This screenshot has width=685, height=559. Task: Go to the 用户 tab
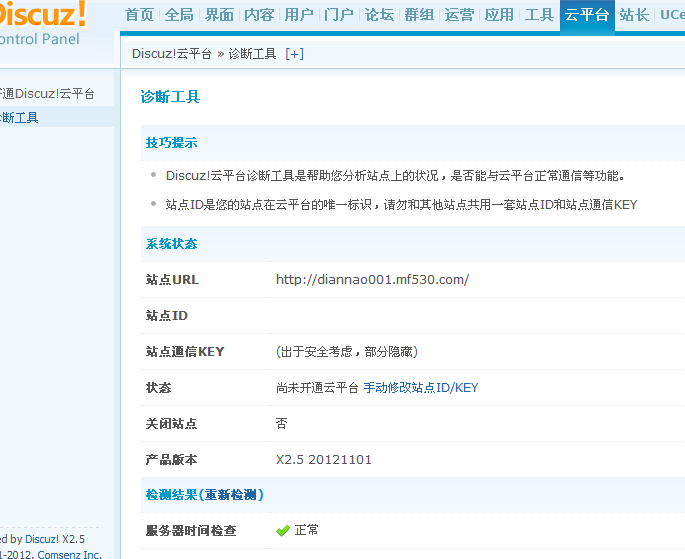299,15
